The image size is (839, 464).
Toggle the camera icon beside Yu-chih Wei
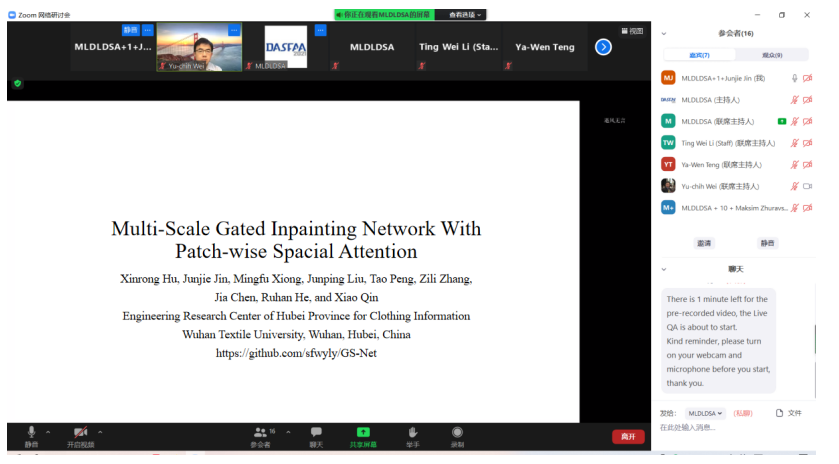(x=807, y=186)
